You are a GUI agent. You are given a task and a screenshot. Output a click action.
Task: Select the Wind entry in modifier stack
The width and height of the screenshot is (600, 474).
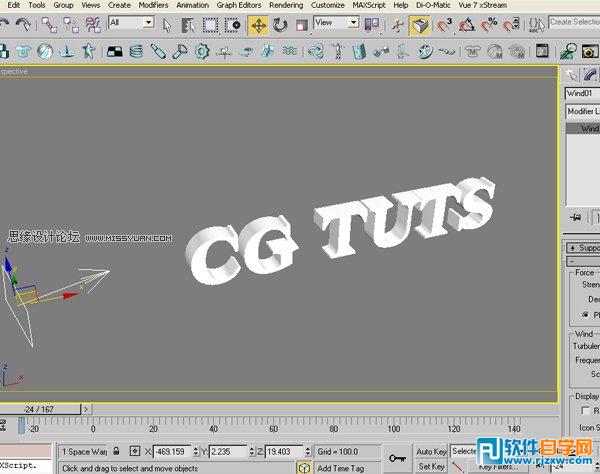point(583,129)
